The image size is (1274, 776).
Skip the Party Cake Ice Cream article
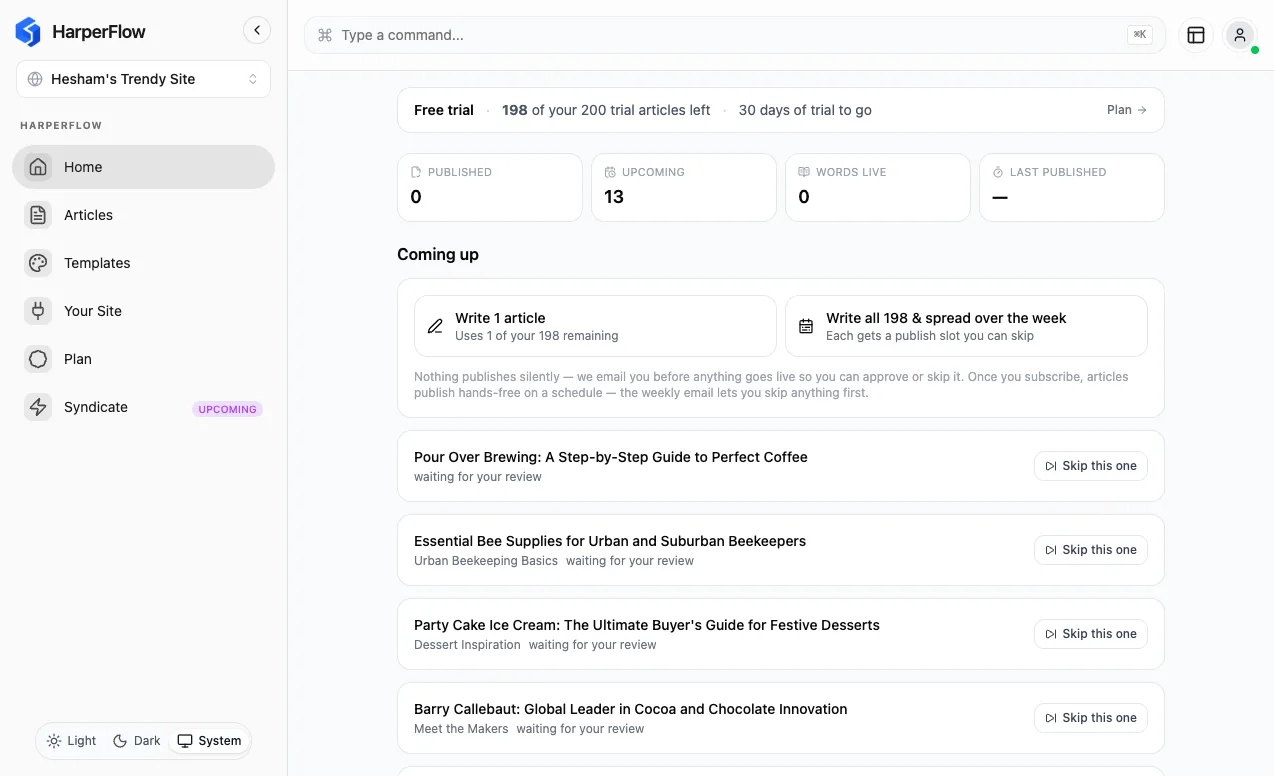(1091, 634)
